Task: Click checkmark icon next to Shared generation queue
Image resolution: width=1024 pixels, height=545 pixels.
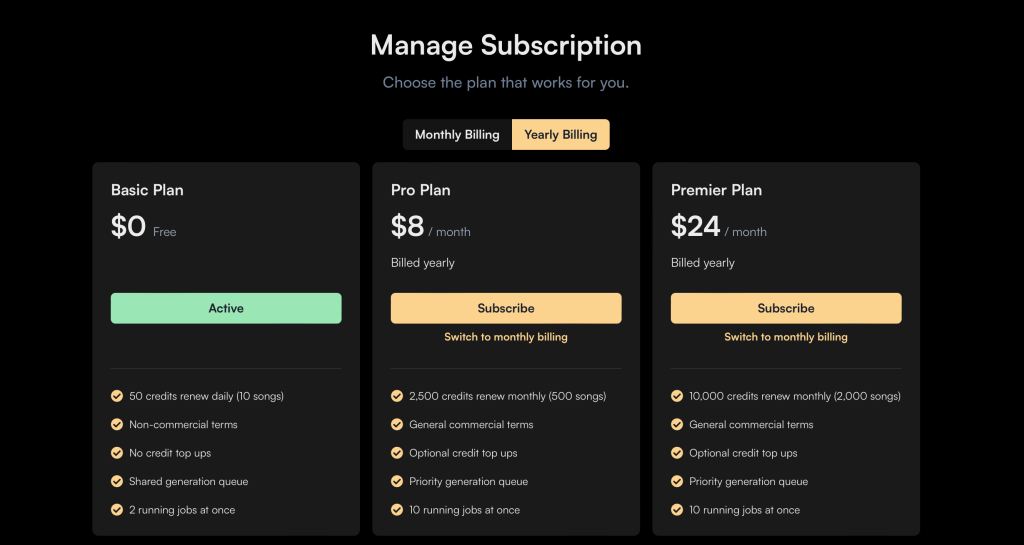Action: tap(117, 481)
